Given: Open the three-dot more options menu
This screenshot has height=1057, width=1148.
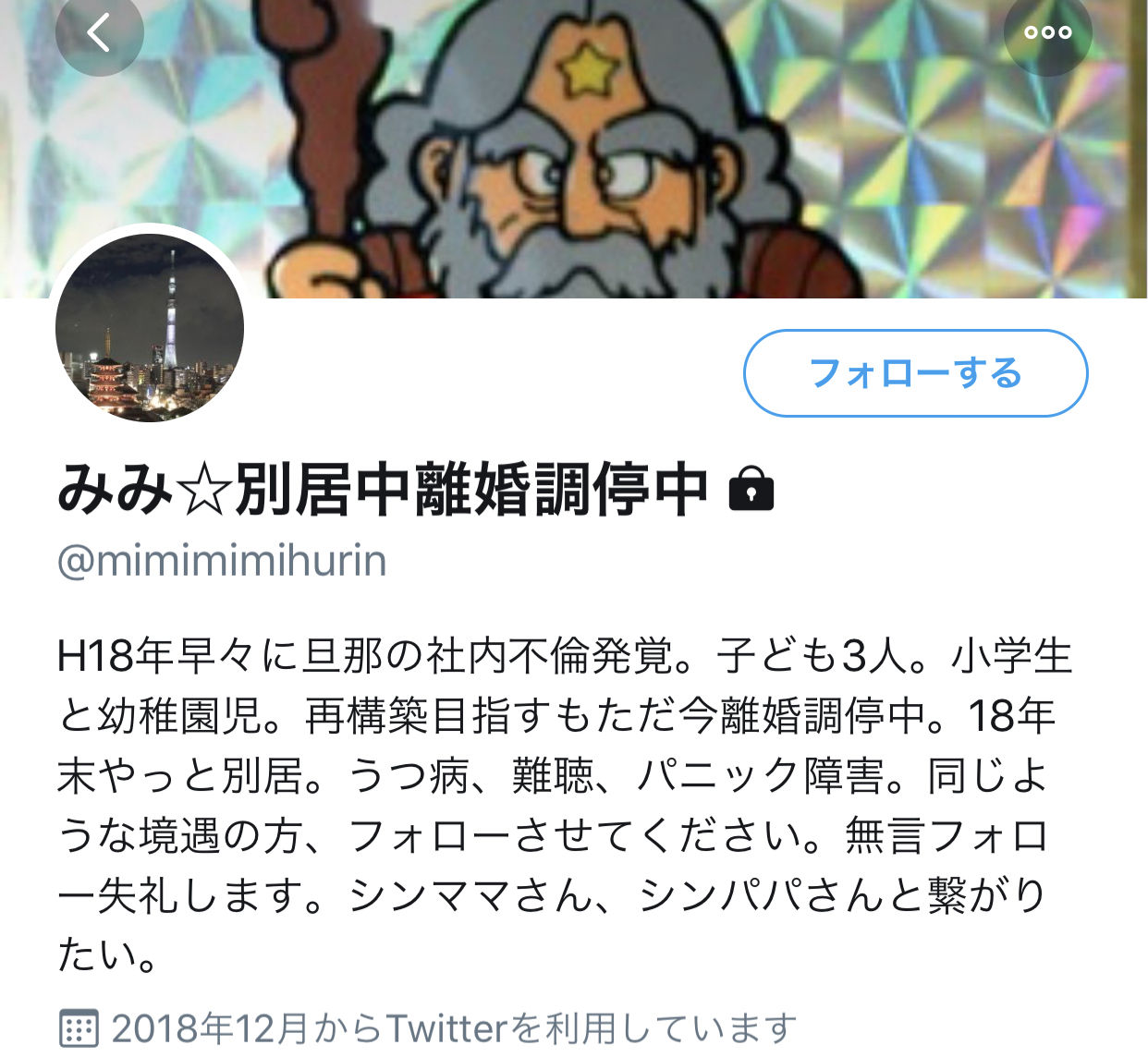Looking at the screenshot, I should (1047, 32).
